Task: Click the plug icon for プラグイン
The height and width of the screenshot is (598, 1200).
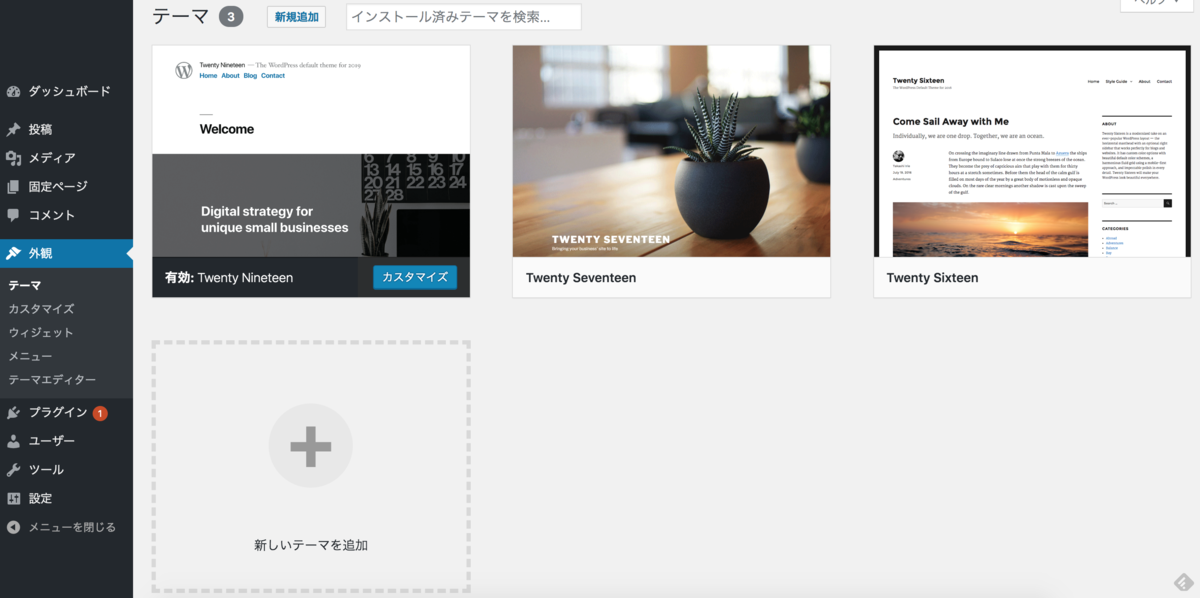Action: [14, 412]
